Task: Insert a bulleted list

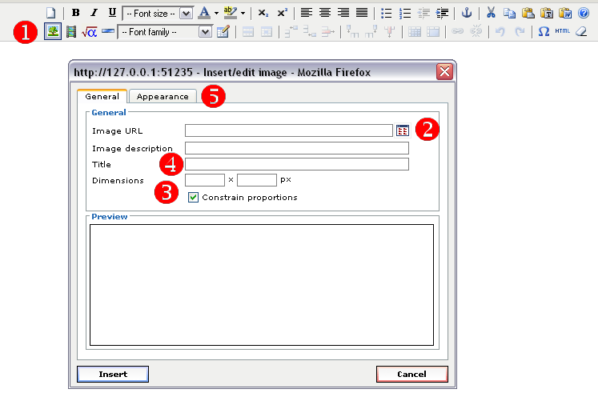Action: (x=386, y=13)
